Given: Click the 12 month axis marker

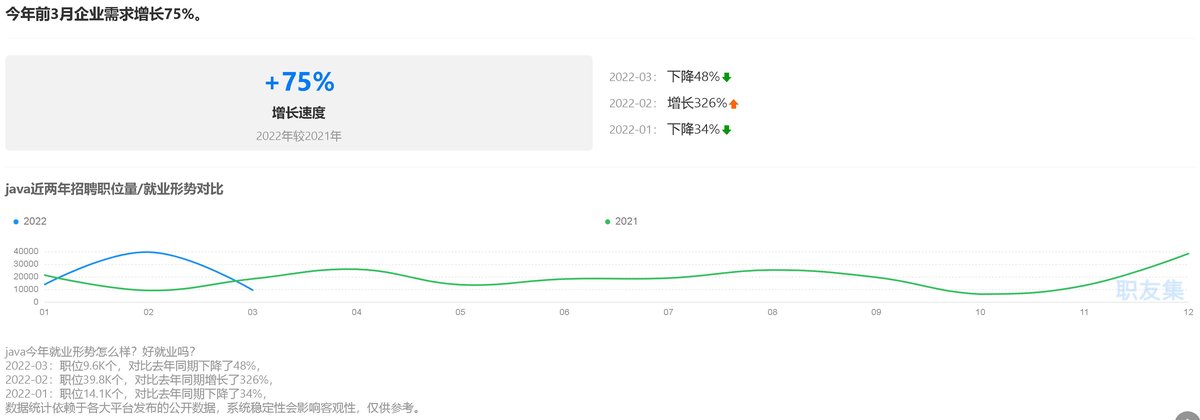Looking at the screenshot, I should point(1188,312).
